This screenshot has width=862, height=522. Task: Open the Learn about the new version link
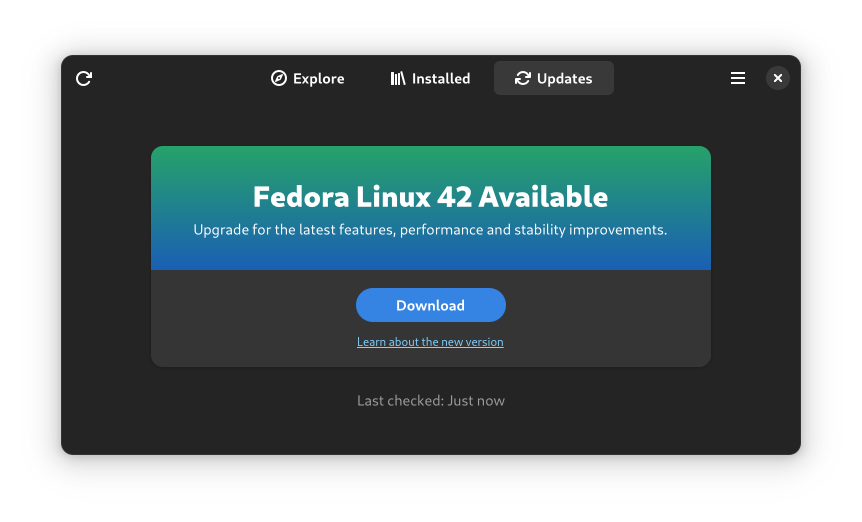430,342
